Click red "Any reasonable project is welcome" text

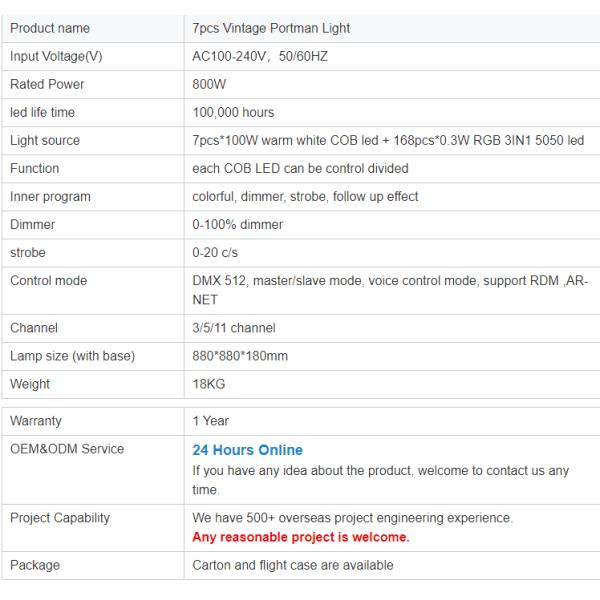pos(301,537)
